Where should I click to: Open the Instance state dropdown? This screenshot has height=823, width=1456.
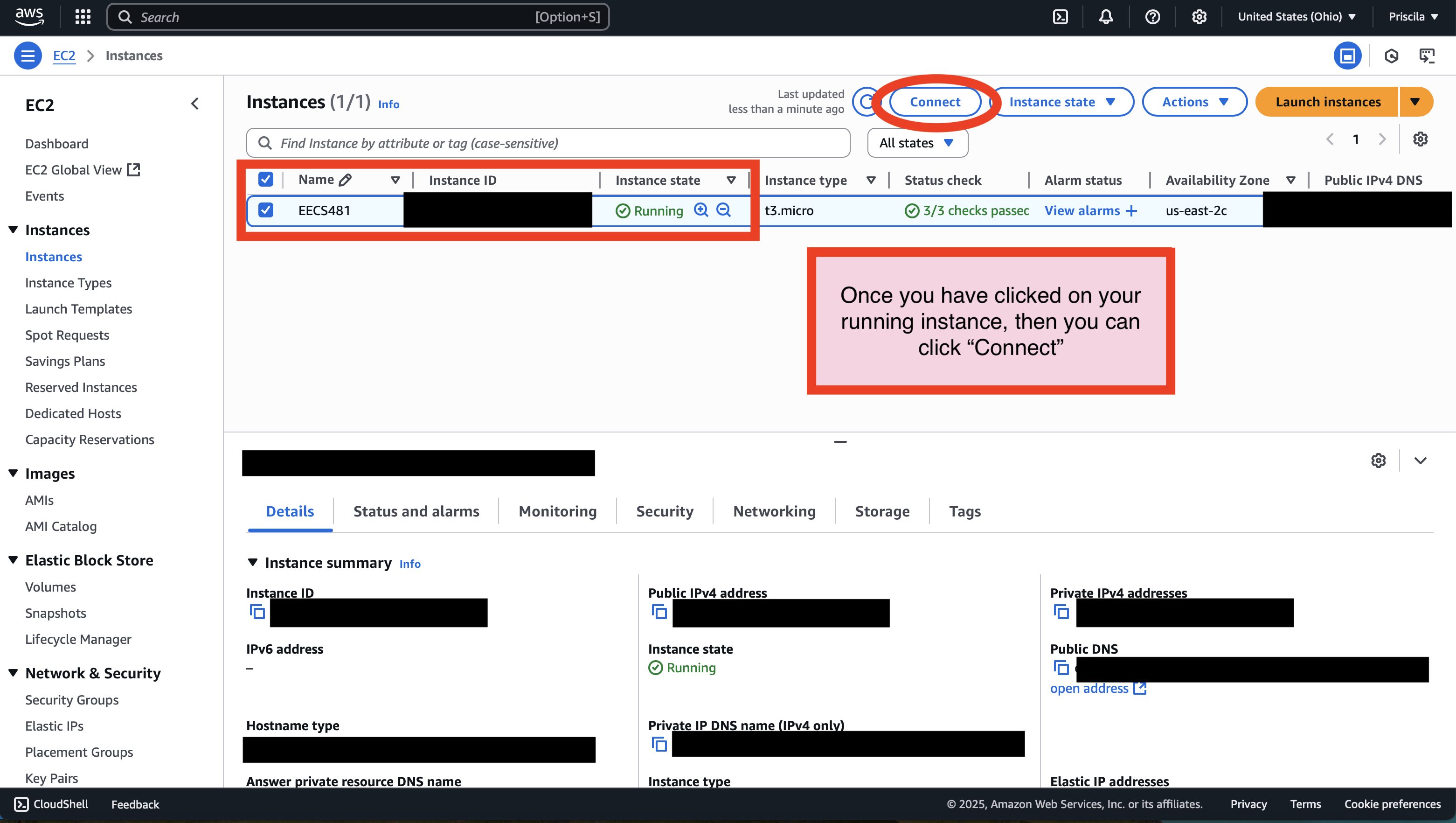[x=1061, y=102]
